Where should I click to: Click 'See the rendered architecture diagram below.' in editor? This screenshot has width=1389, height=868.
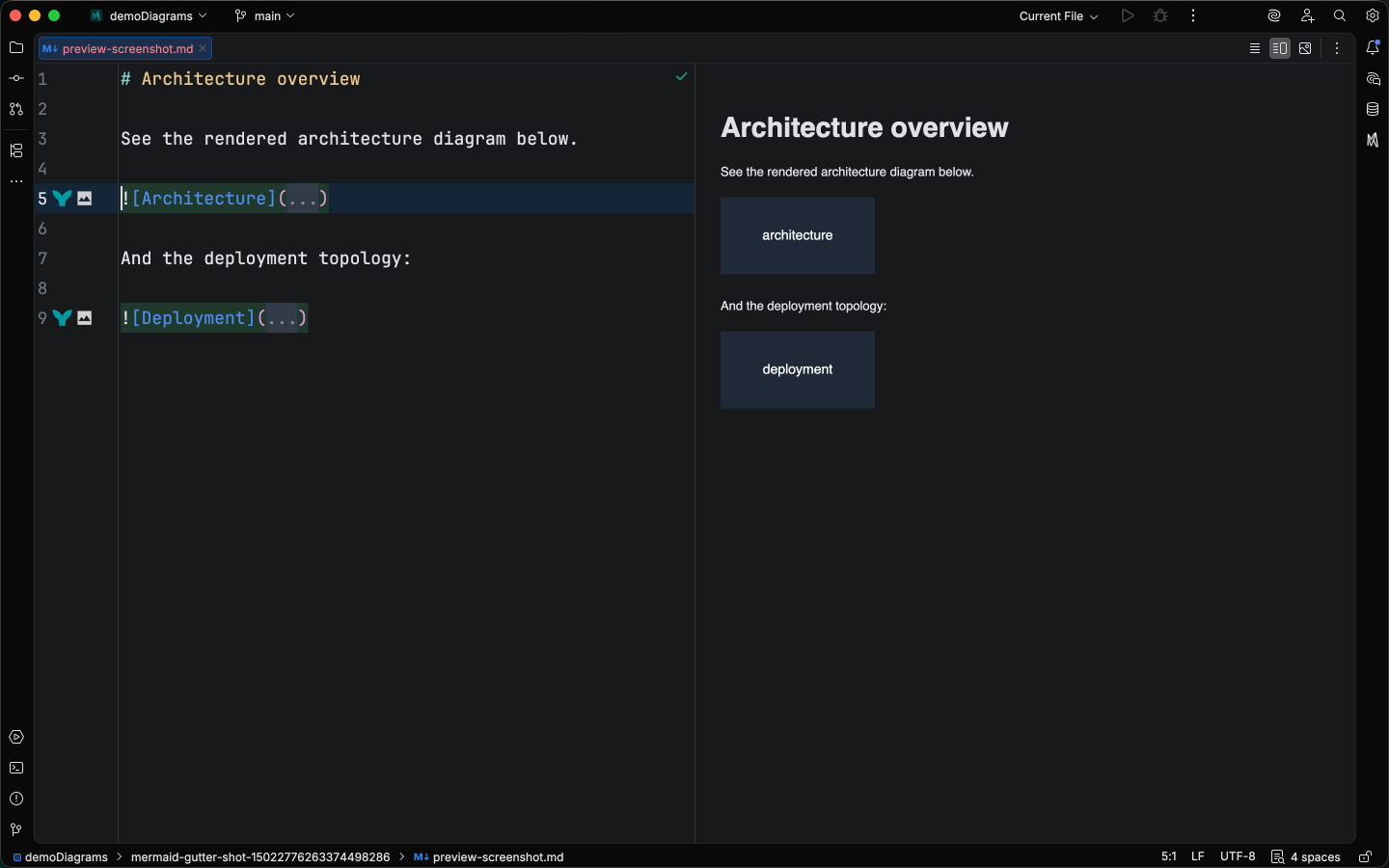click(349, 139)
